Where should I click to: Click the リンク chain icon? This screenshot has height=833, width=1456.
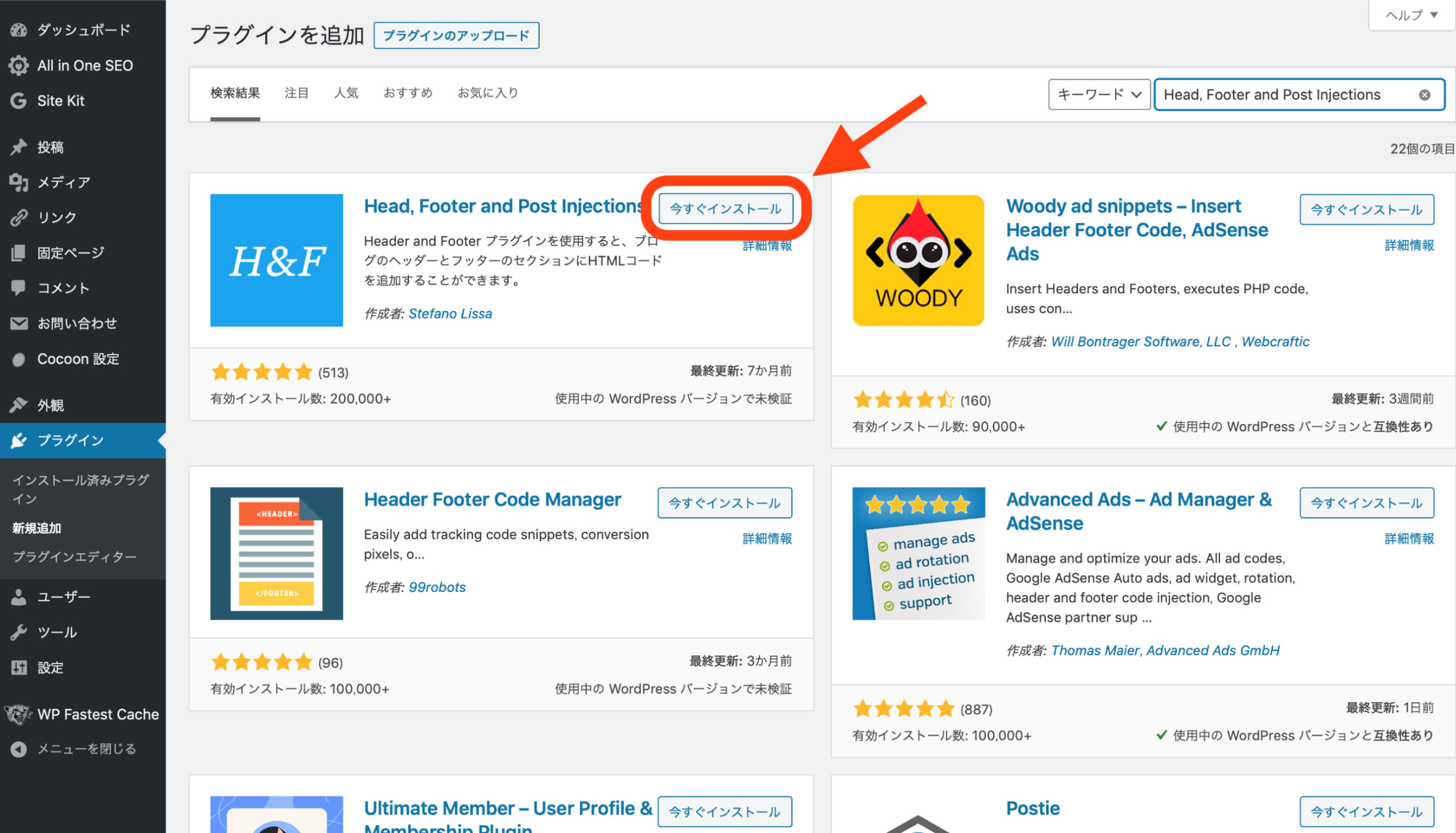pyautogui.click(x=18, y=217)
